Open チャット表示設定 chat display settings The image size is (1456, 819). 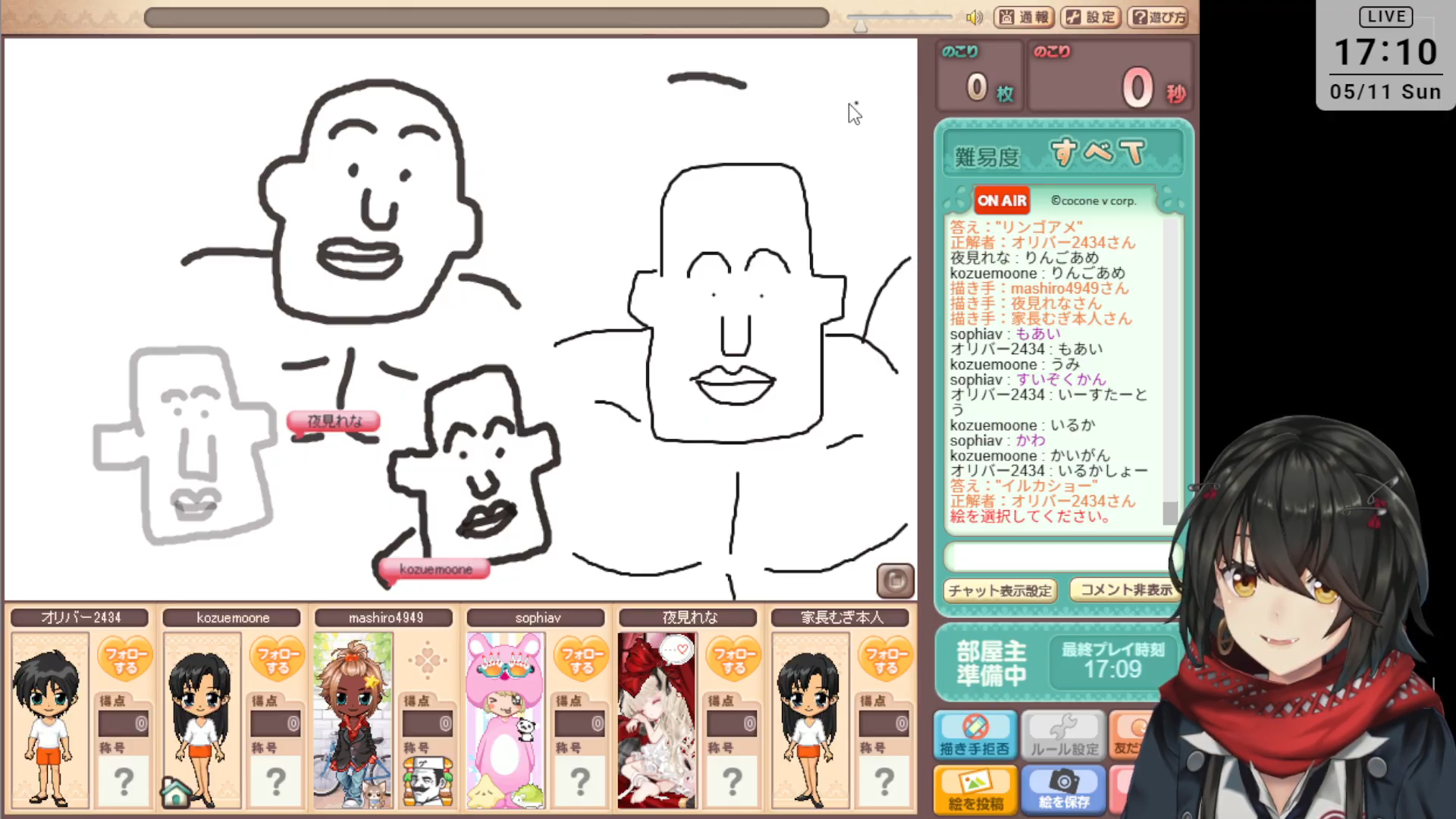pyautogui.click(x=999, y=590)
